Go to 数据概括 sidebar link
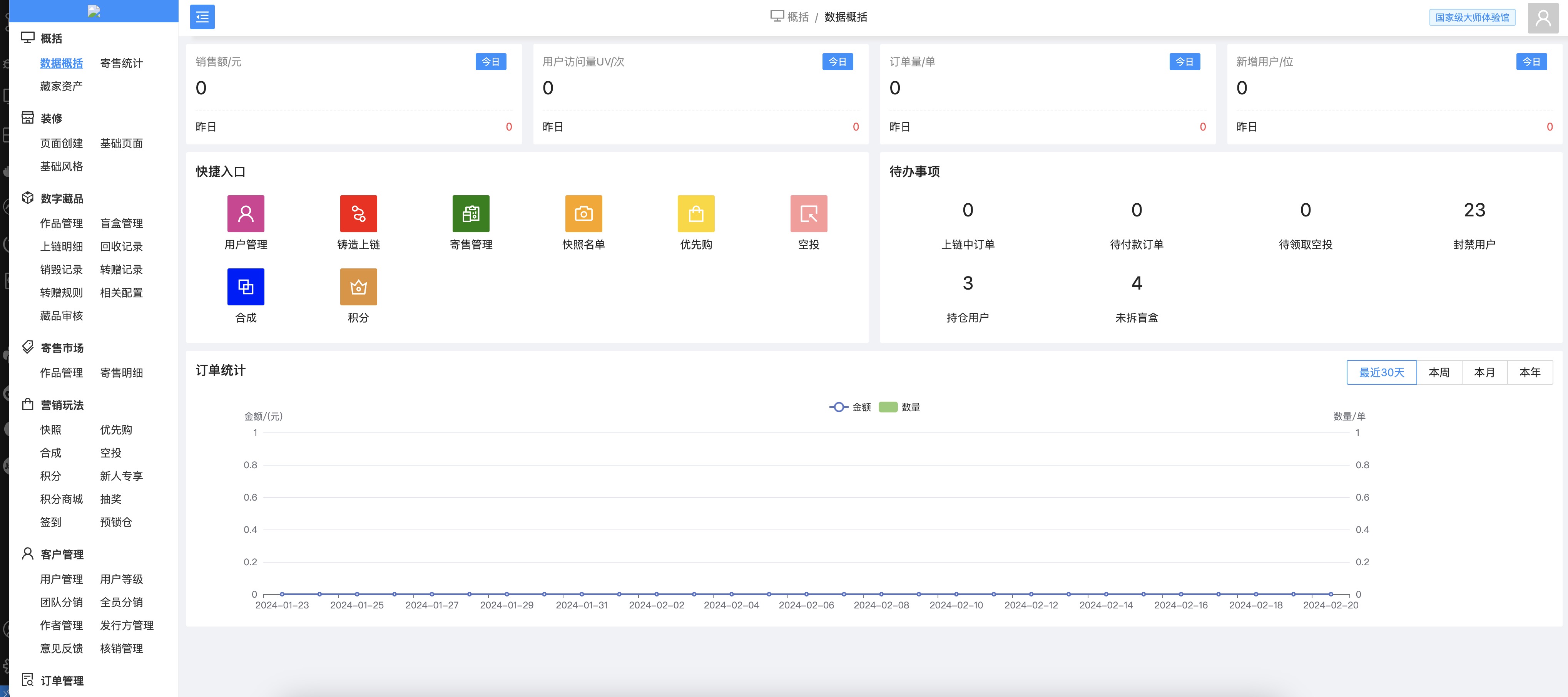Screen dimensions: 1568x697 [62, 64]
